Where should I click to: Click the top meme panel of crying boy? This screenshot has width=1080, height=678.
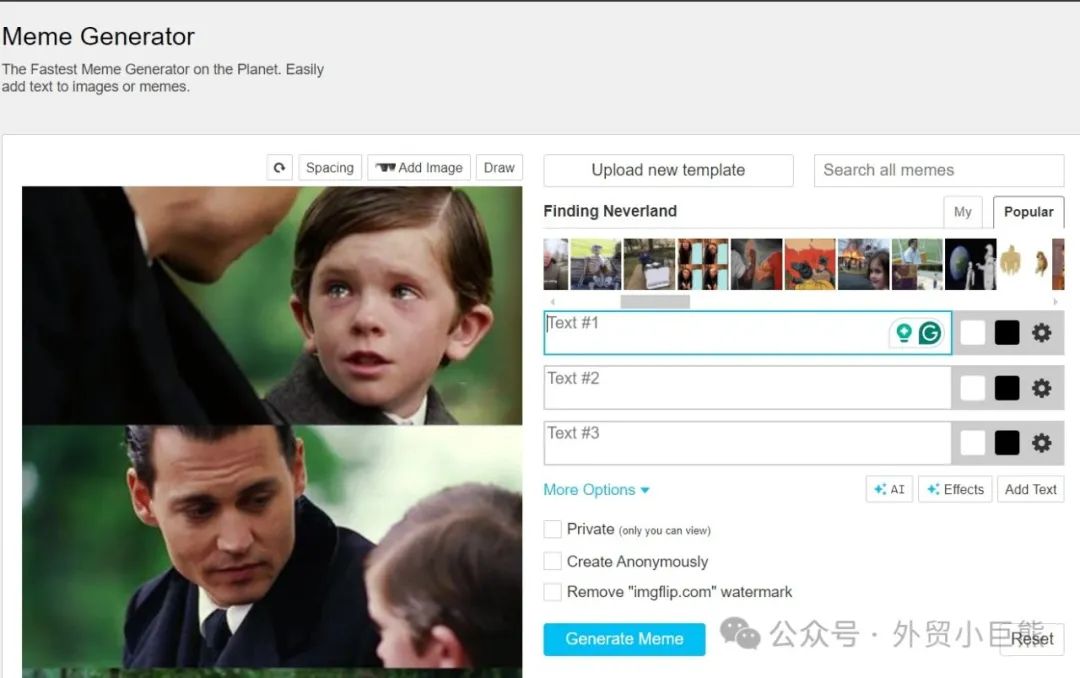pyautogui.click(x=272, y=305)
